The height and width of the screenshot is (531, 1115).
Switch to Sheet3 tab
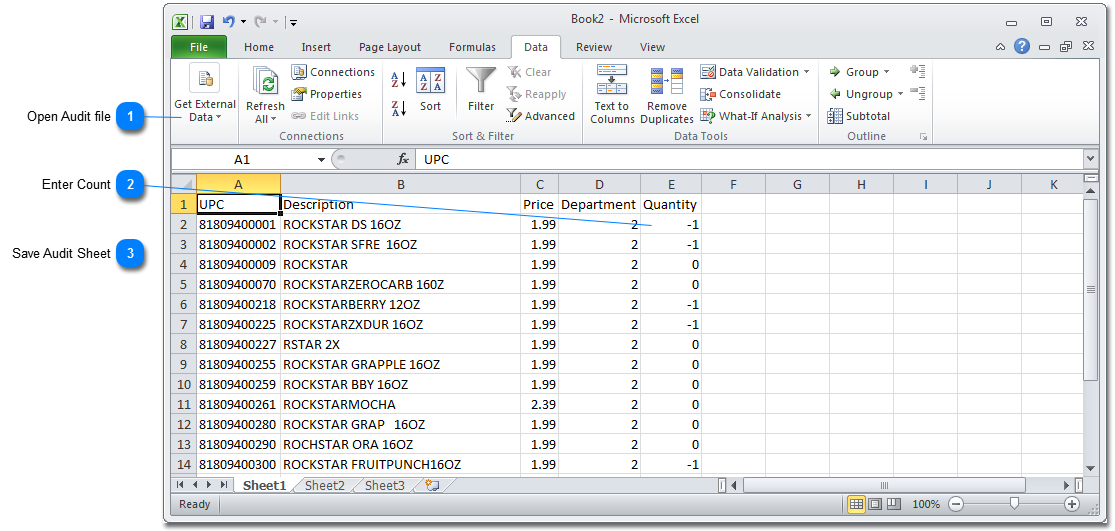pyautogui.click(x=385, y=486)
